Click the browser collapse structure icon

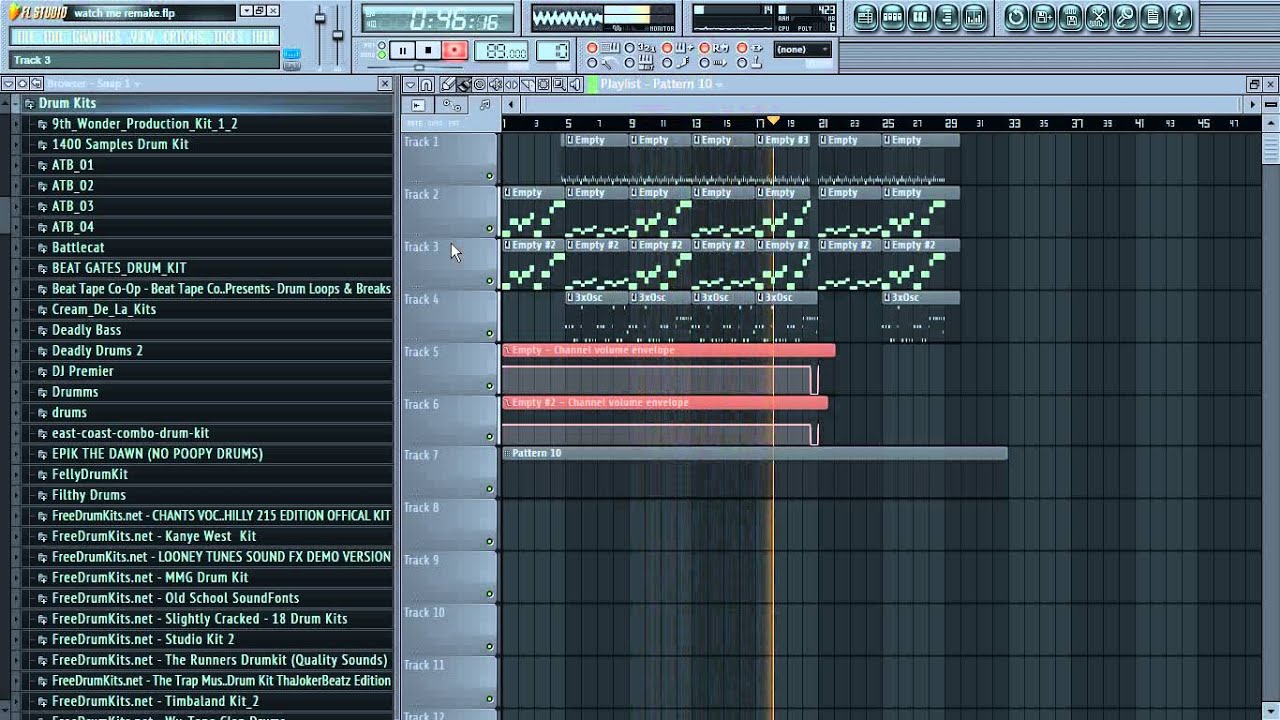click(22, 84)
